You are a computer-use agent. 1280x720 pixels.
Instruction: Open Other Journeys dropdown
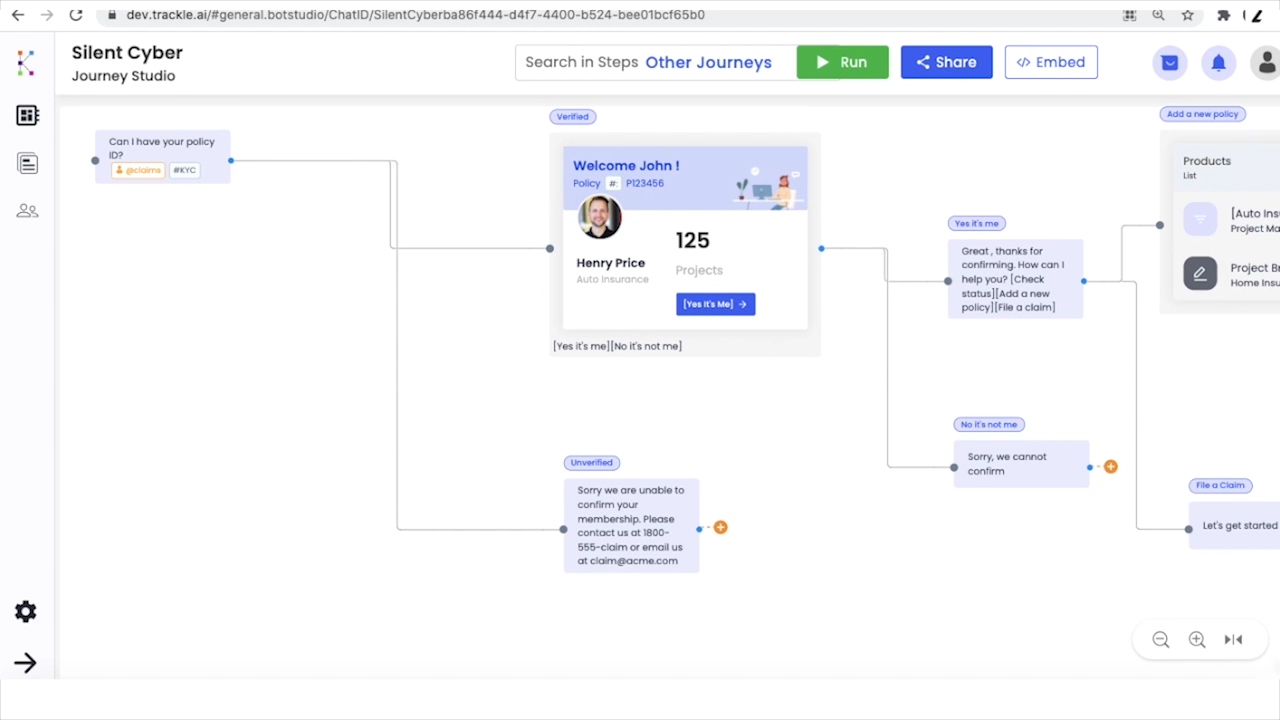708,62
